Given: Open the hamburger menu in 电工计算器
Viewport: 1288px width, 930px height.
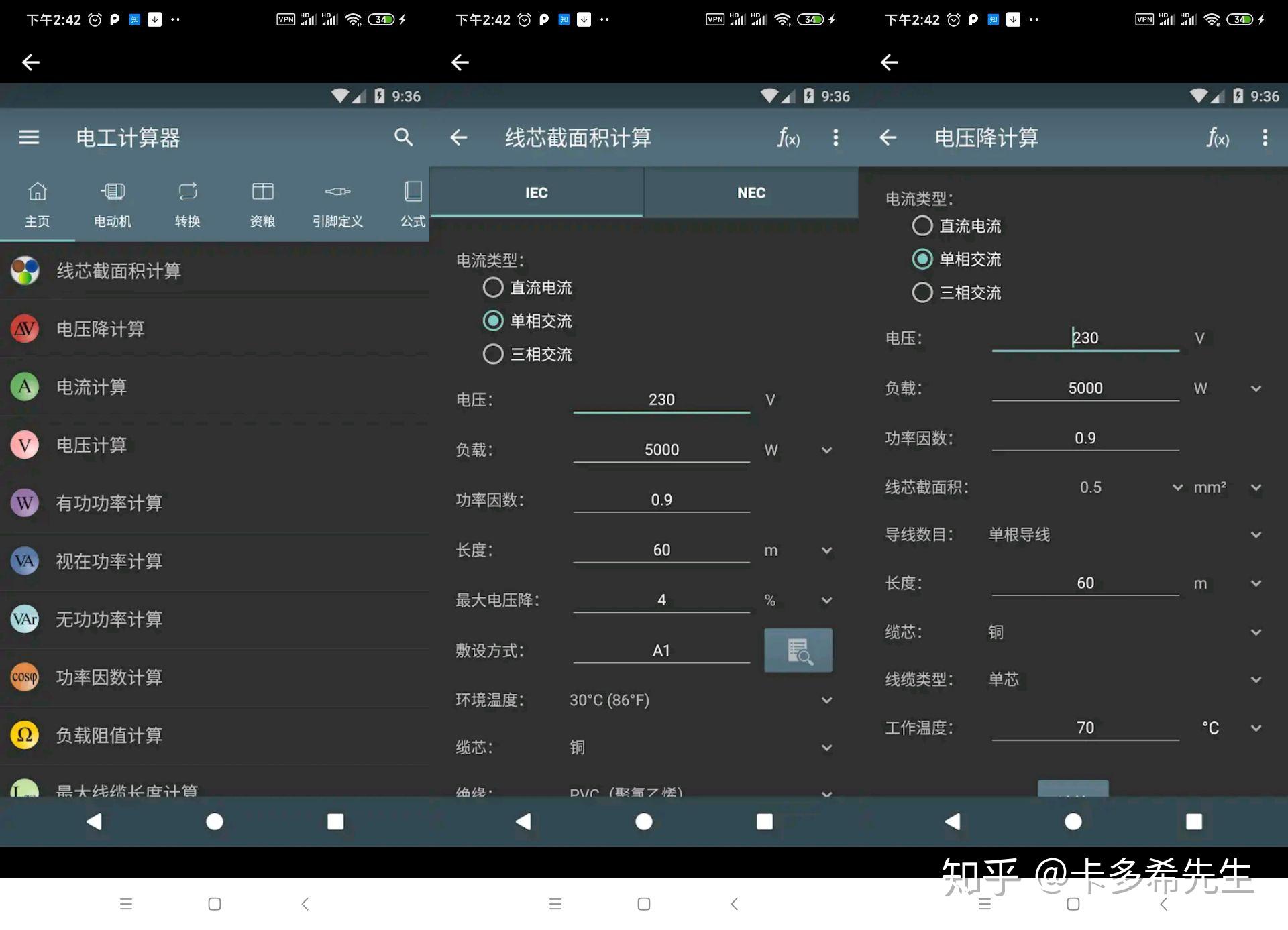Looking at the screenshot, I should pyautogui.click(x=29, y=137).
